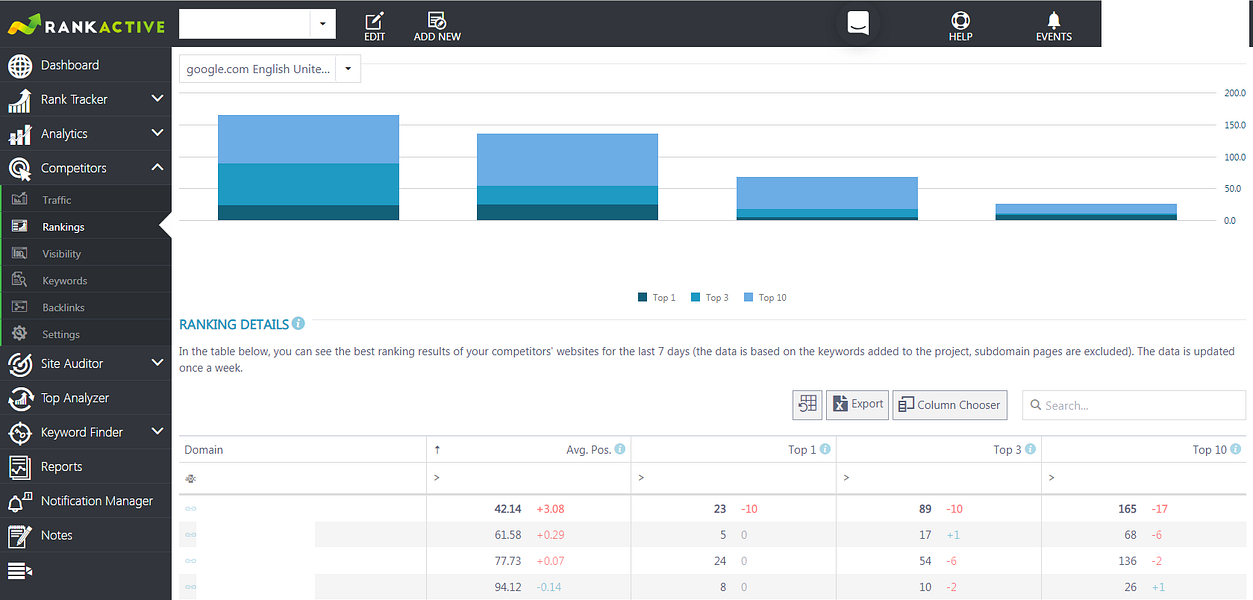Click the ADD NEW project icon
Screen dimensions: 1253x600
point(437,27)
